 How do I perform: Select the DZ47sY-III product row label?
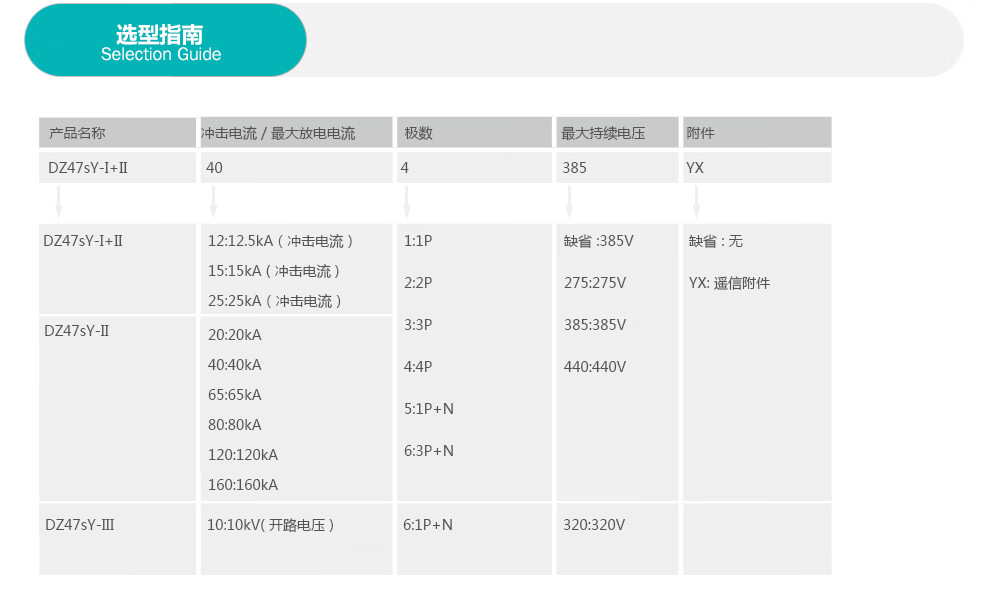(80, 524)
